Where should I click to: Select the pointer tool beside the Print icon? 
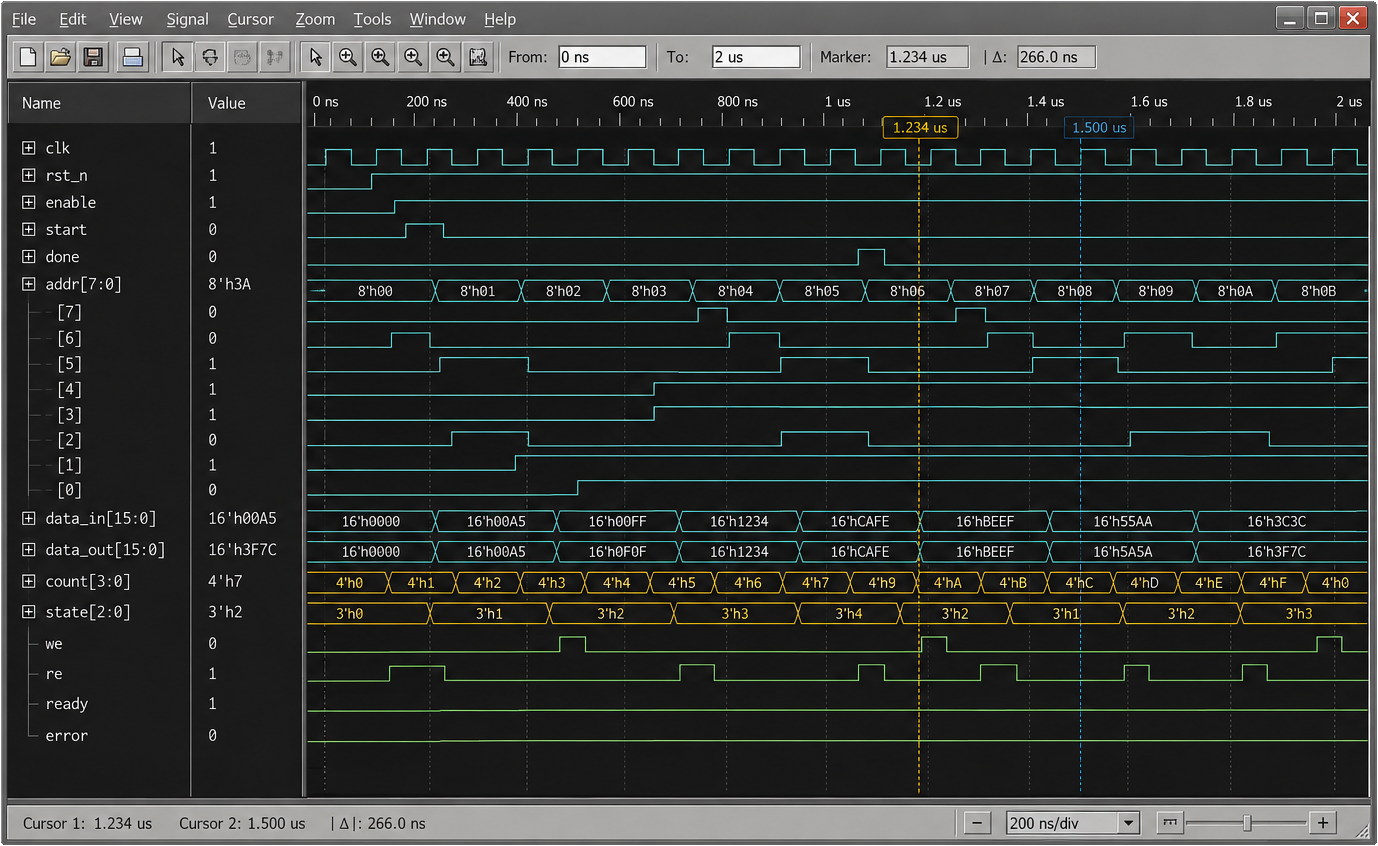coord(178,57)
